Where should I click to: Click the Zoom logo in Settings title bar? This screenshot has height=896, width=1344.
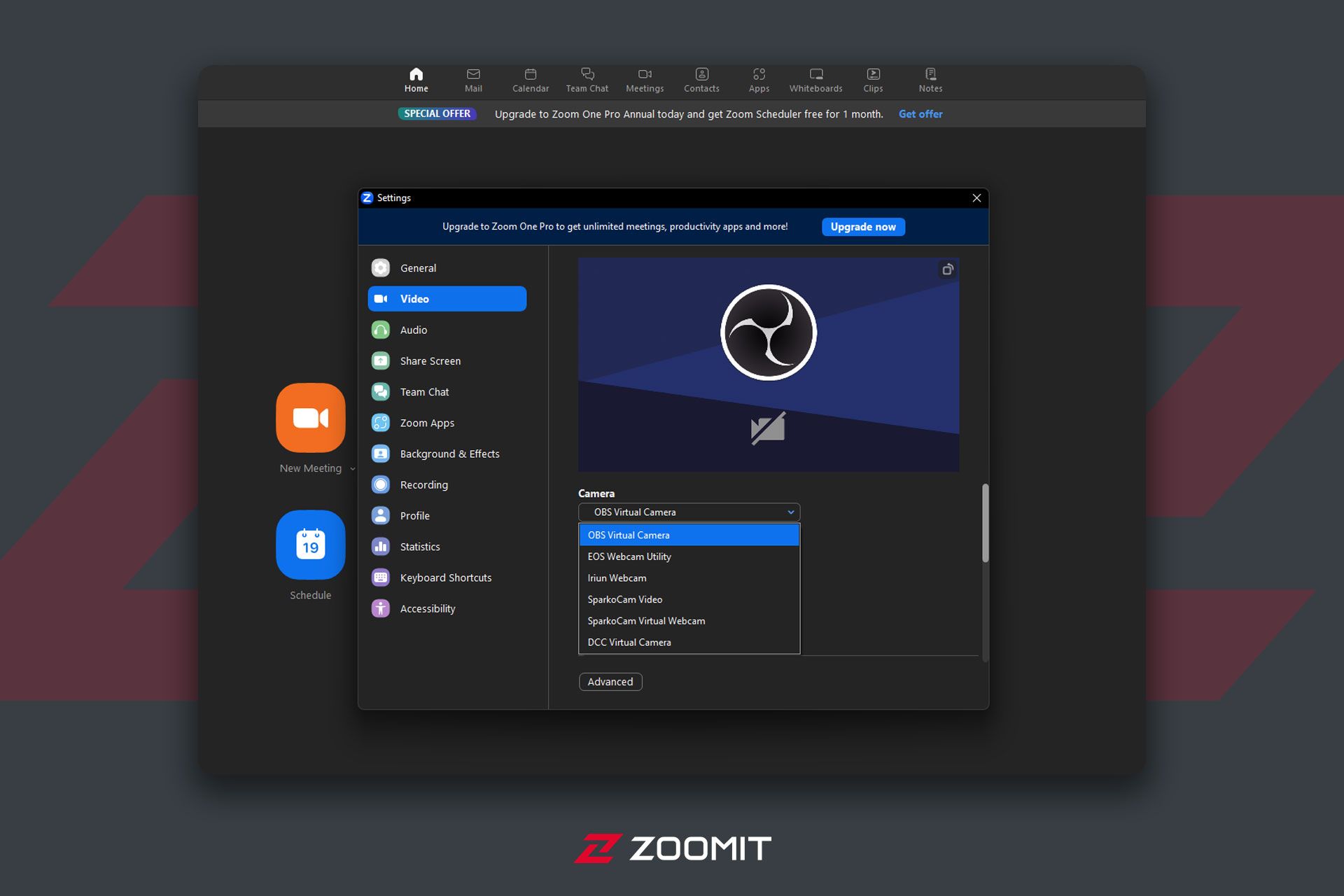pos(367,198)
